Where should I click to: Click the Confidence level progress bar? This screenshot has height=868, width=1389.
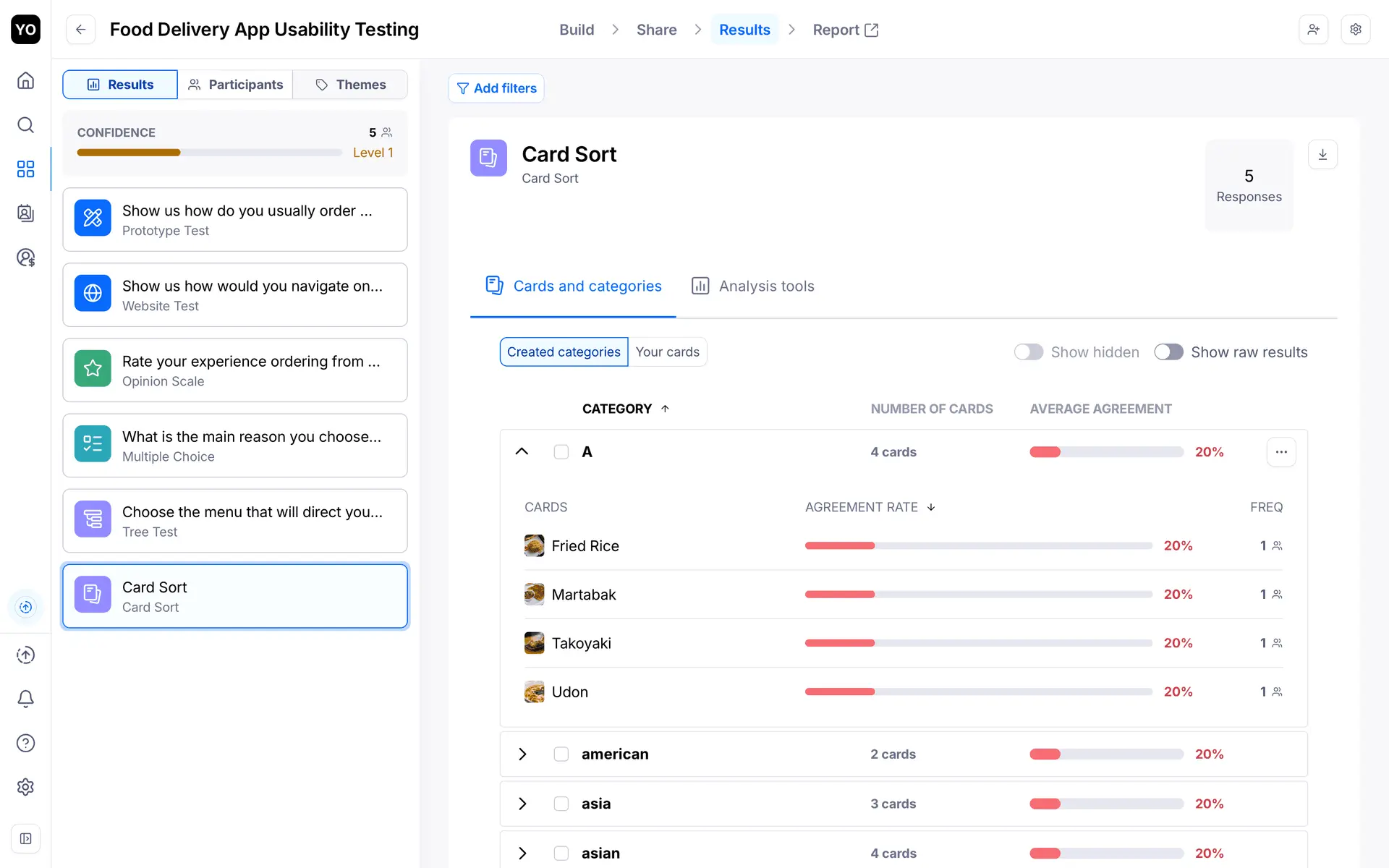[x=209, y=153]
